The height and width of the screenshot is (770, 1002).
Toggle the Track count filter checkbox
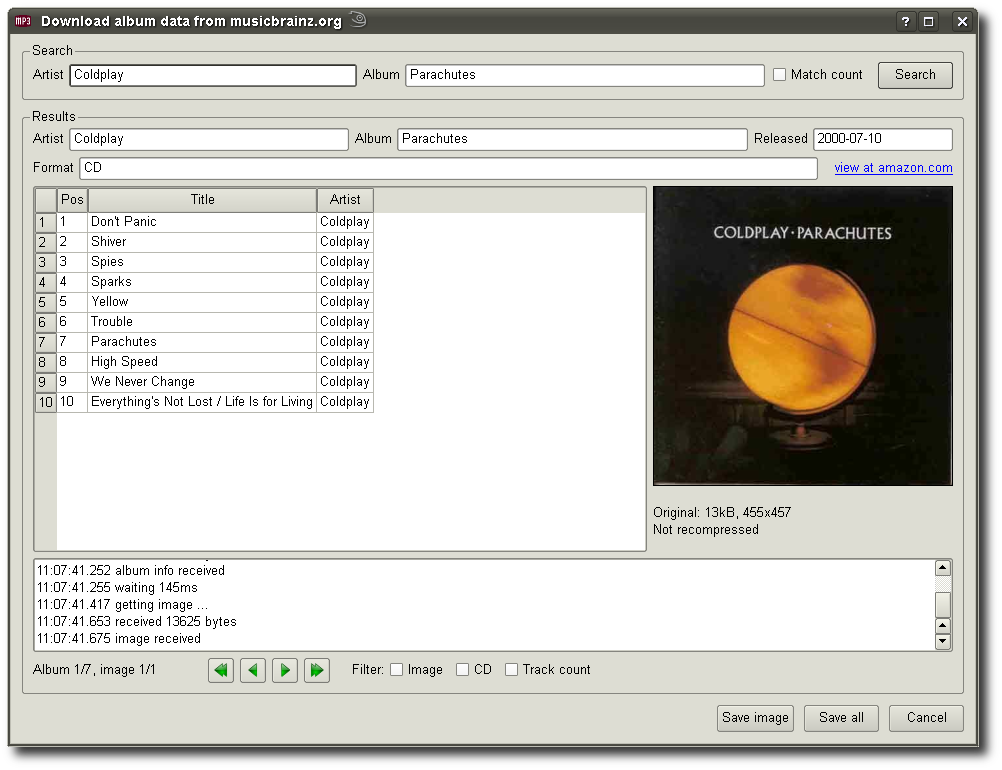[511, 669]
